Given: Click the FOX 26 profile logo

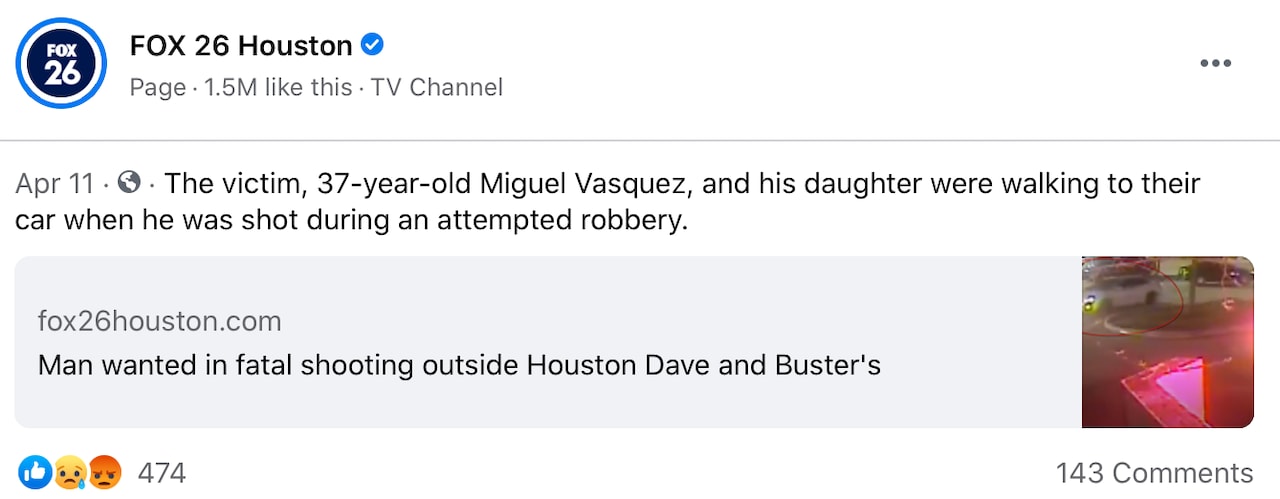Looking at the screenshot, I should (60, 62).
